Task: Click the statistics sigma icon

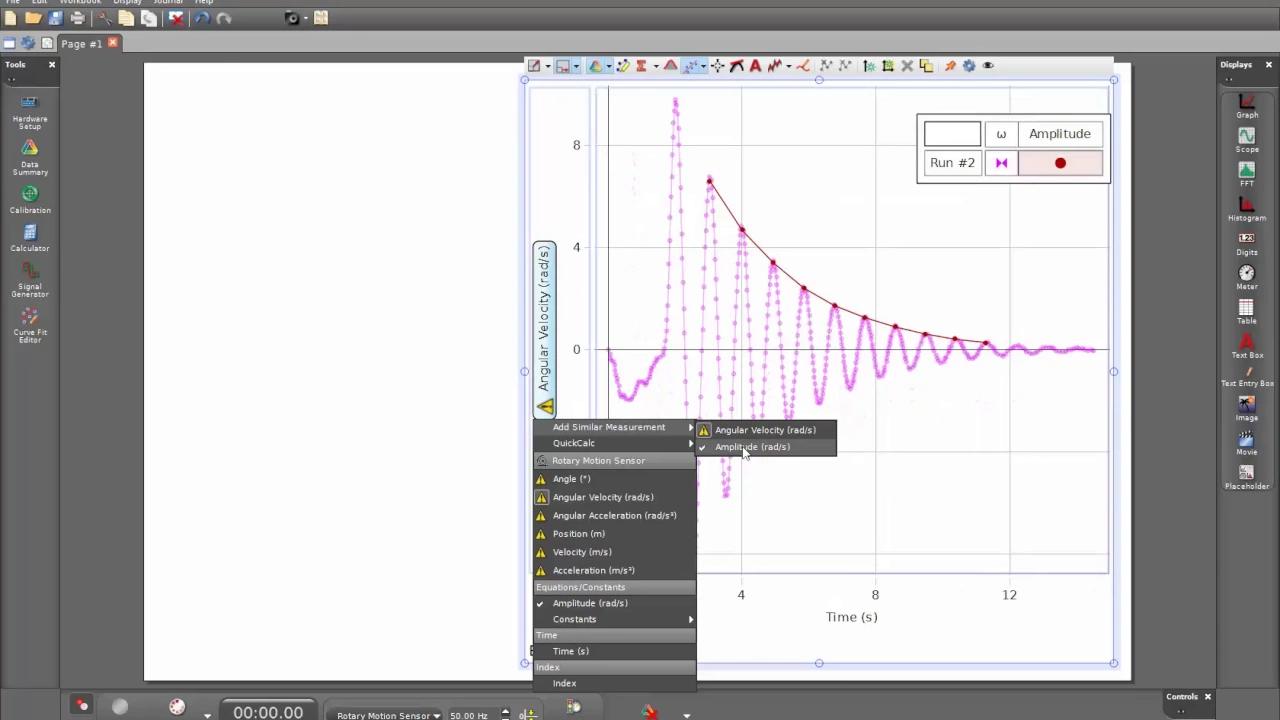Action: [x=641, y=66]
